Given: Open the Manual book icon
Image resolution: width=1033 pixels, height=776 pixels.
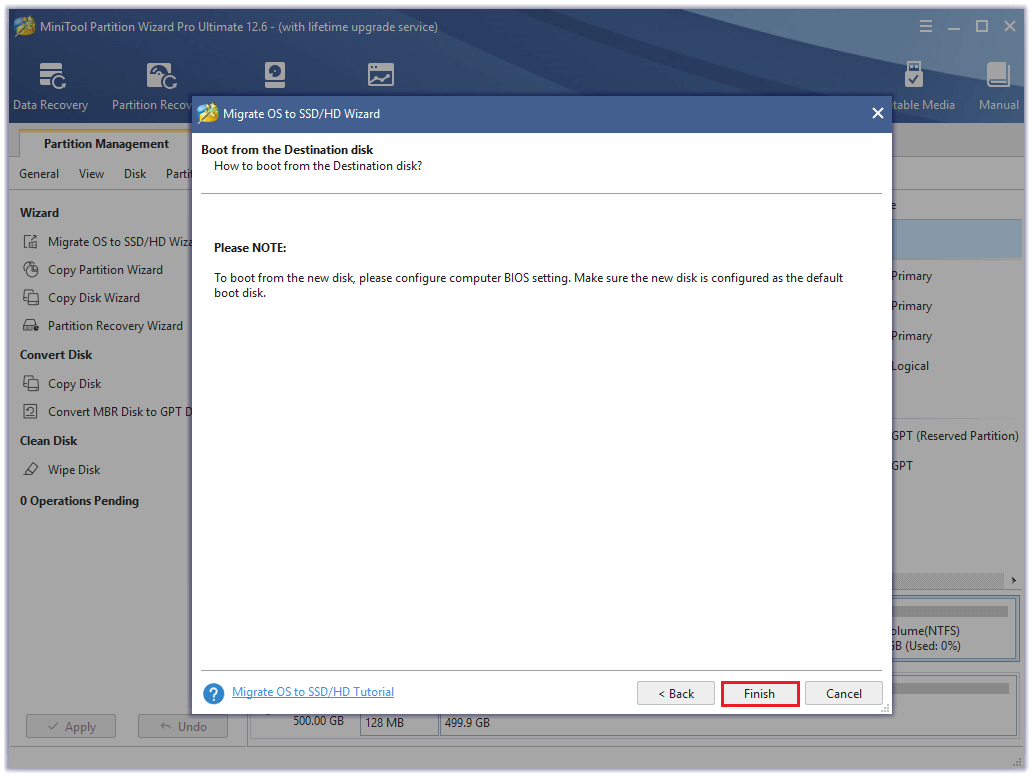Looking at the screenshot, I should pos(998,75).
